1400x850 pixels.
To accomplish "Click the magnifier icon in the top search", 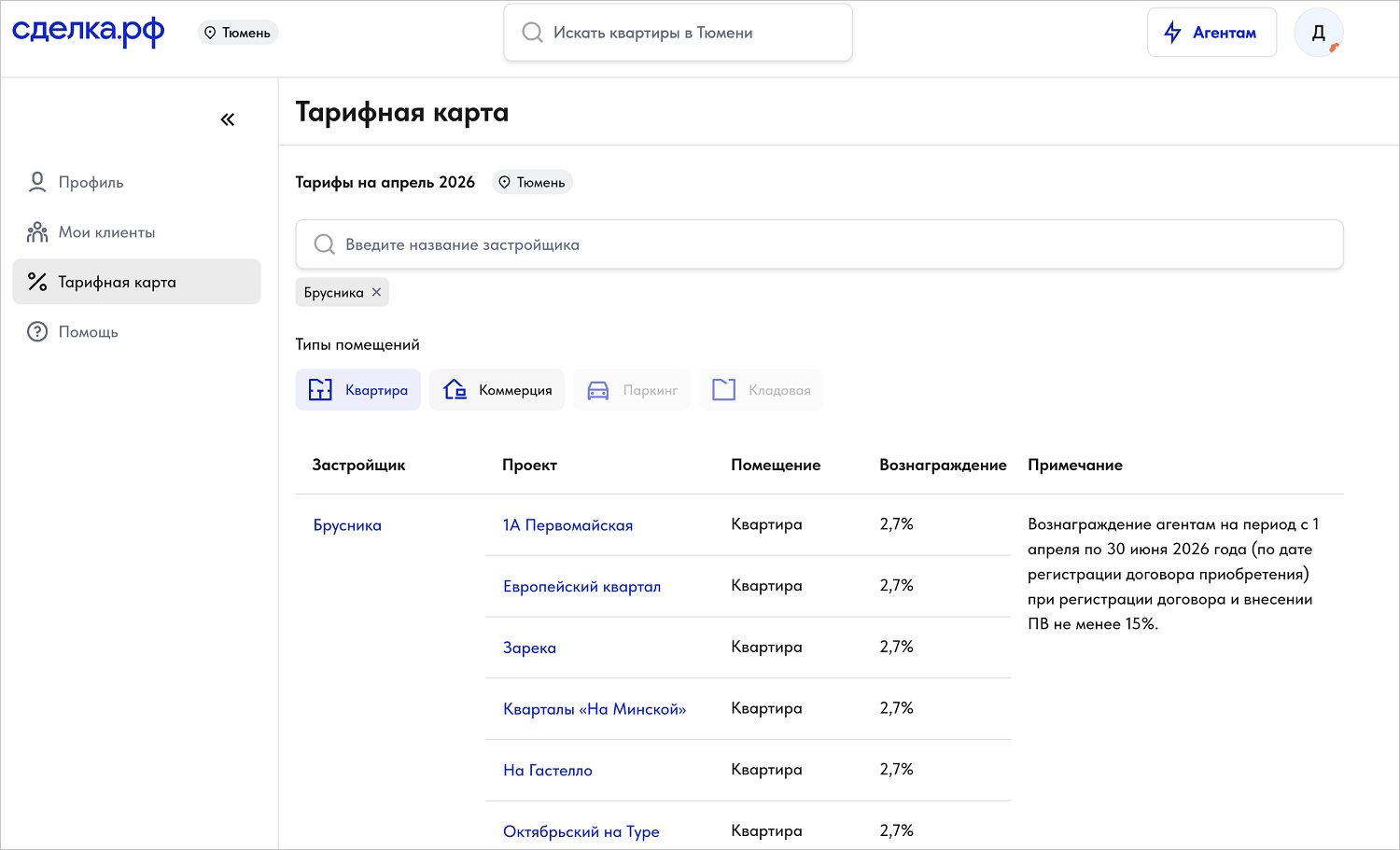I will tap(532, 33).
